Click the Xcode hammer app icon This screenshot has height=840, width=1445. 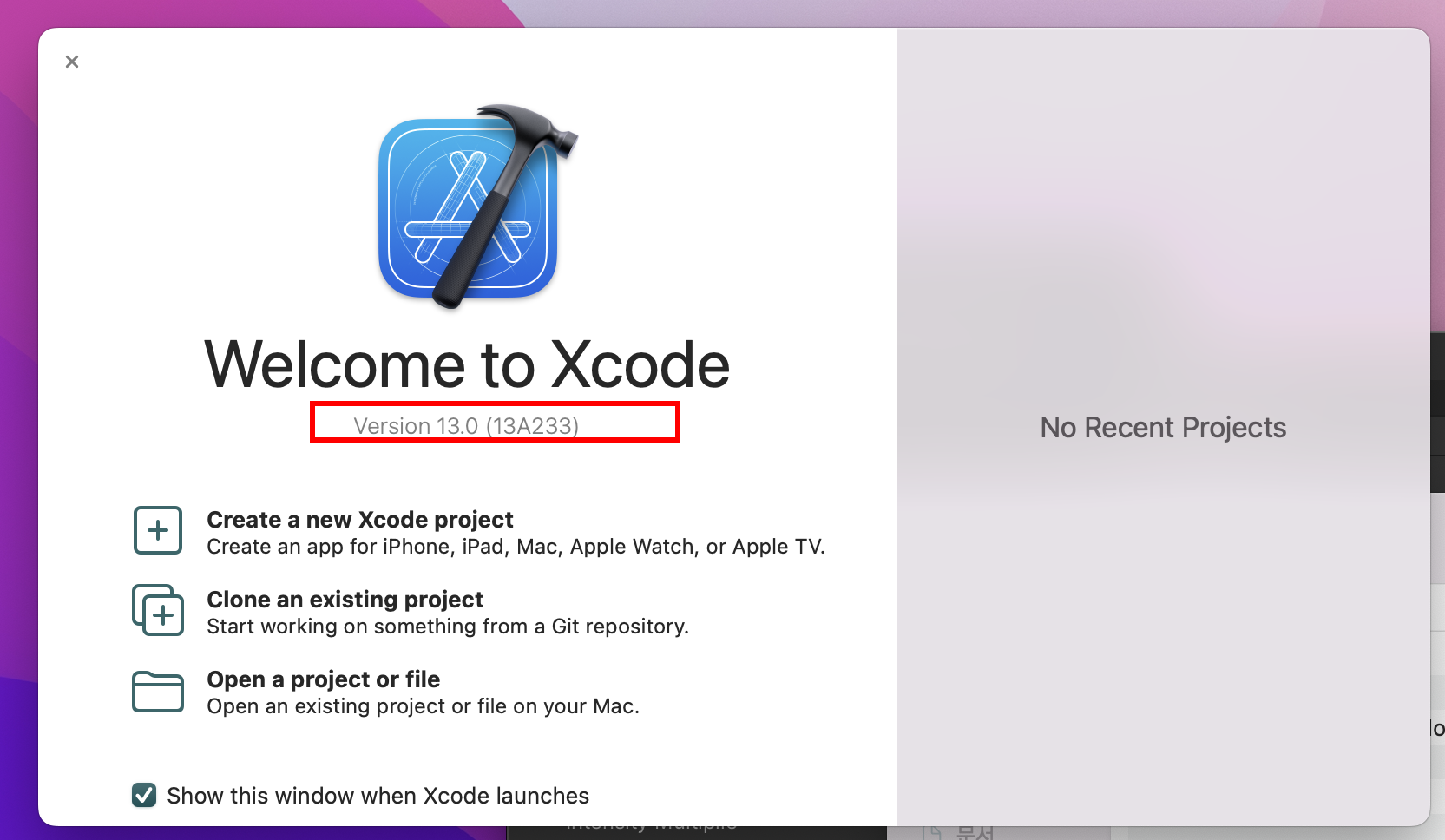477,207
